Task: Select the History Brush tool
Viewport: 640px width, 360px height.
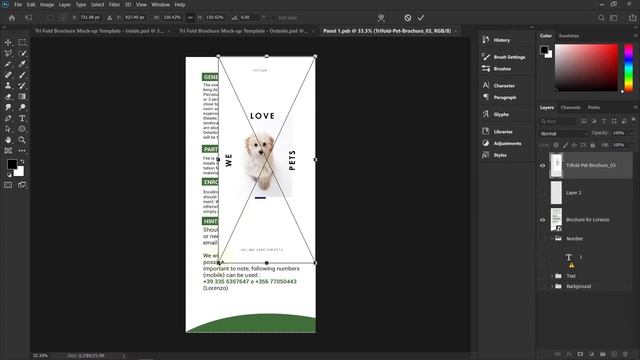Action: (x=22, y=85)
